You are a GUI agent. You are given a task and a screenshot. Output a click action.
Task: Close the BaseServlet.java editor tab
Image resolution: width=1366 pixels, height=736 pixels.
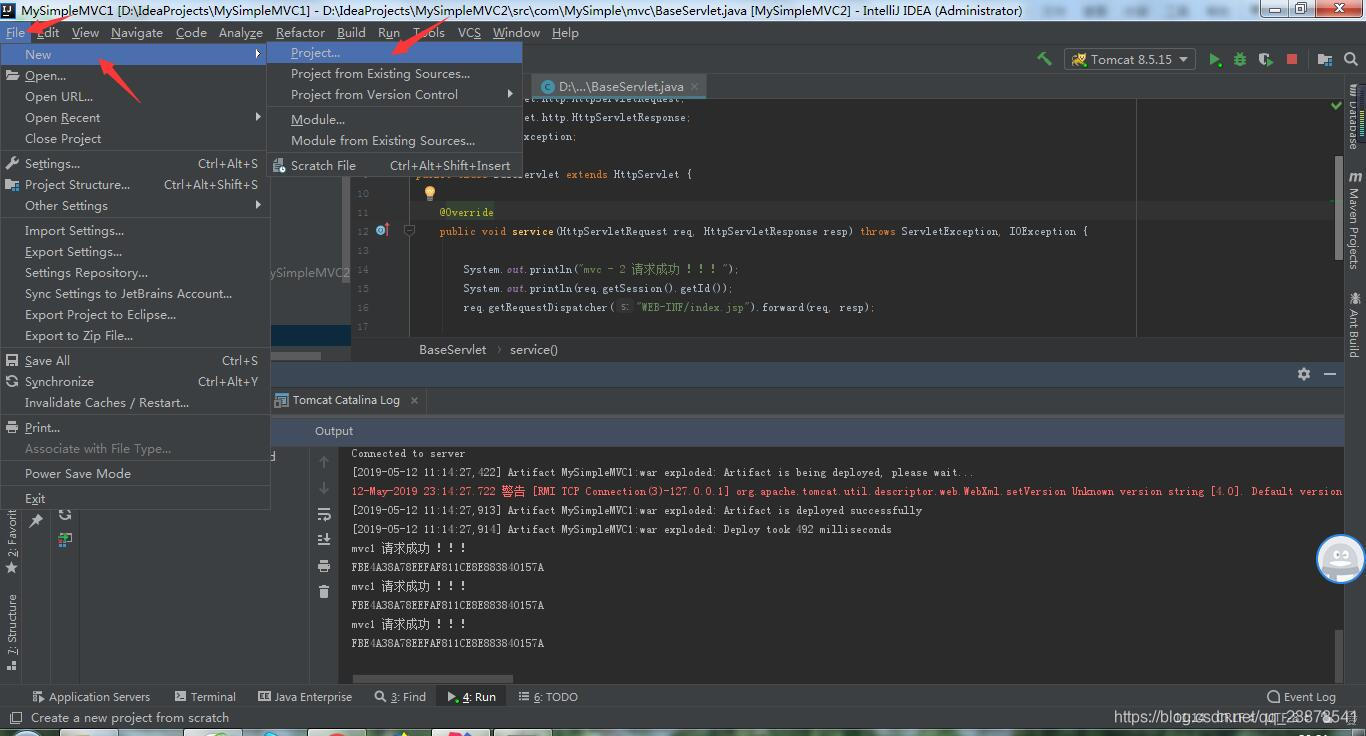[694, 87]
